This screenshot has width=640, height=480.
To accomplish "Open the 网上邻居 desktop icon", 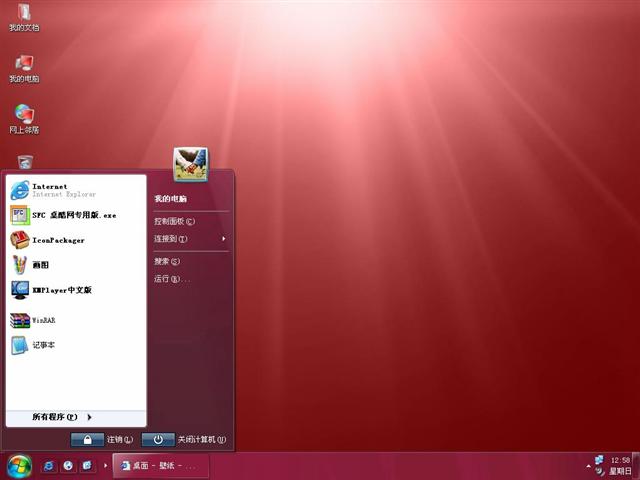I will 24,119.
